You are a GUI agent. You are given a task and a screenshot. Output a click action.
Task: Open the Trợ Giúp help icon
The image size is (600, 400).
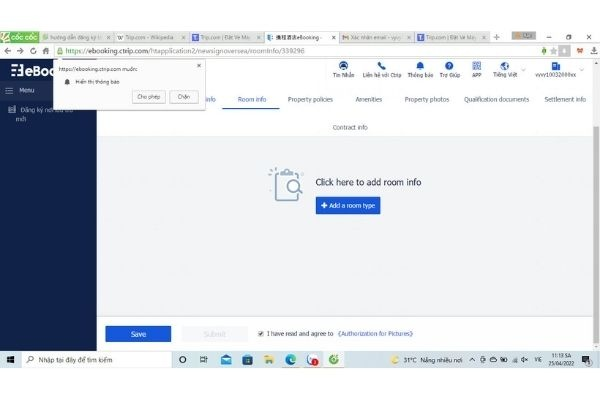pos(449,66)
